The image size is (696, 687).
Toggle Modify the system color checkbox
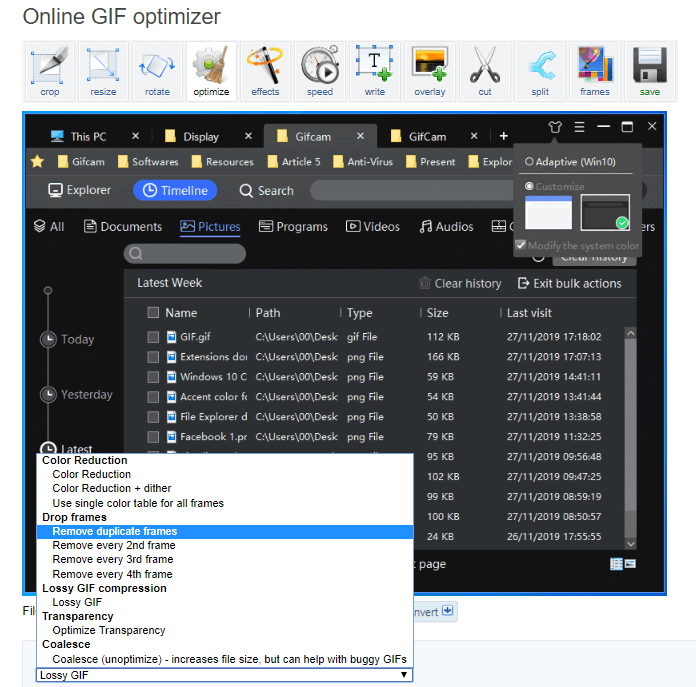pos(521,245)
